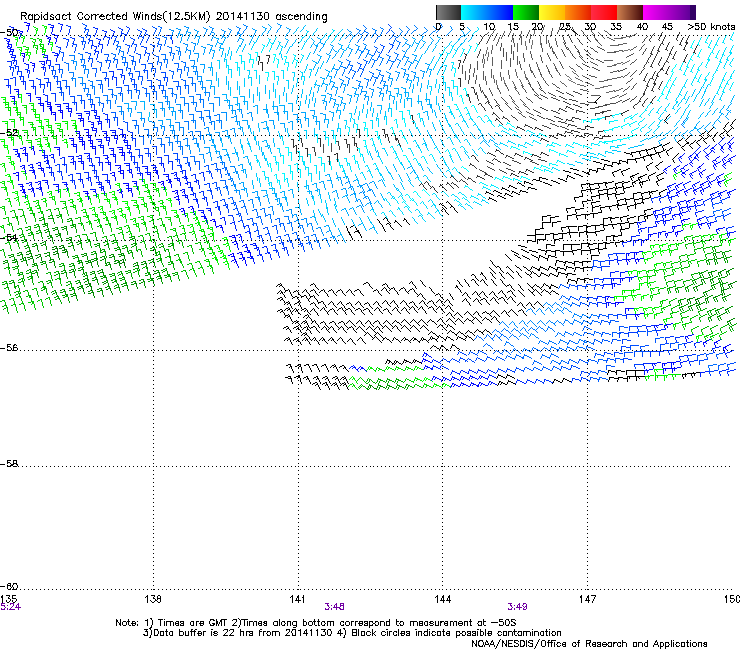This screenshot has height=650, width=740.
Task: Click latitude axis label '-54'
Action: point(9,237)
